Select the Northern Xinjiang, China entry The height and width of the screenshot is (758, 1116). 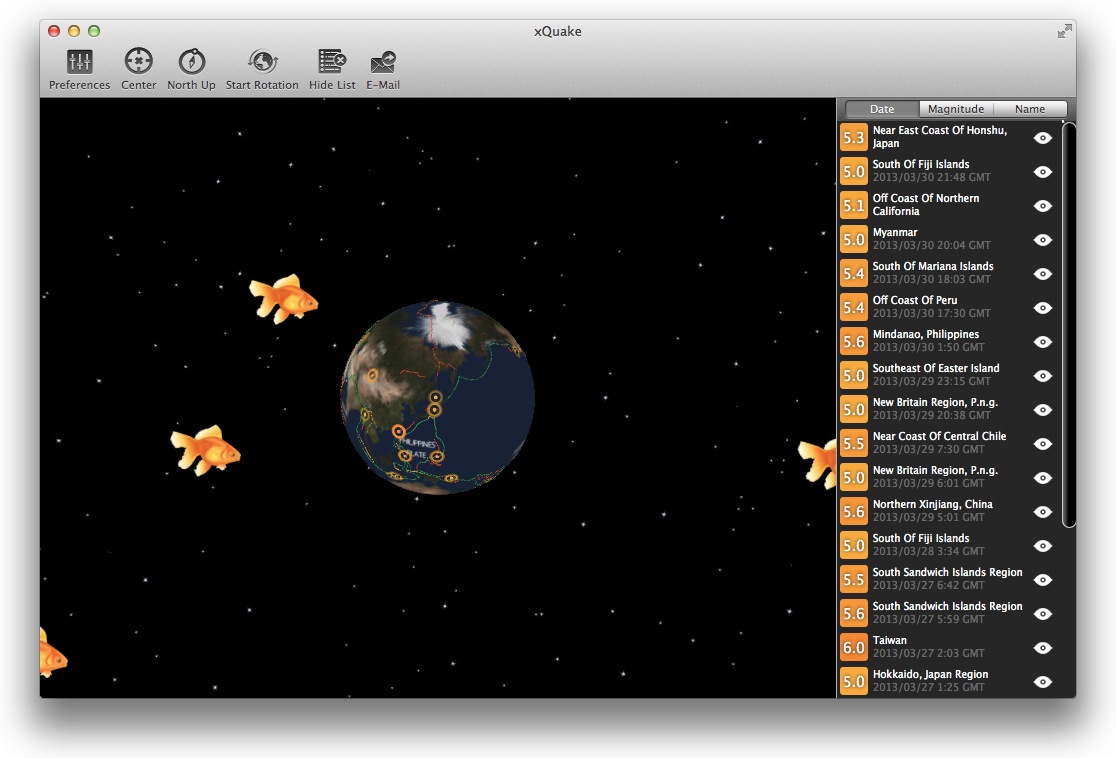949,512
